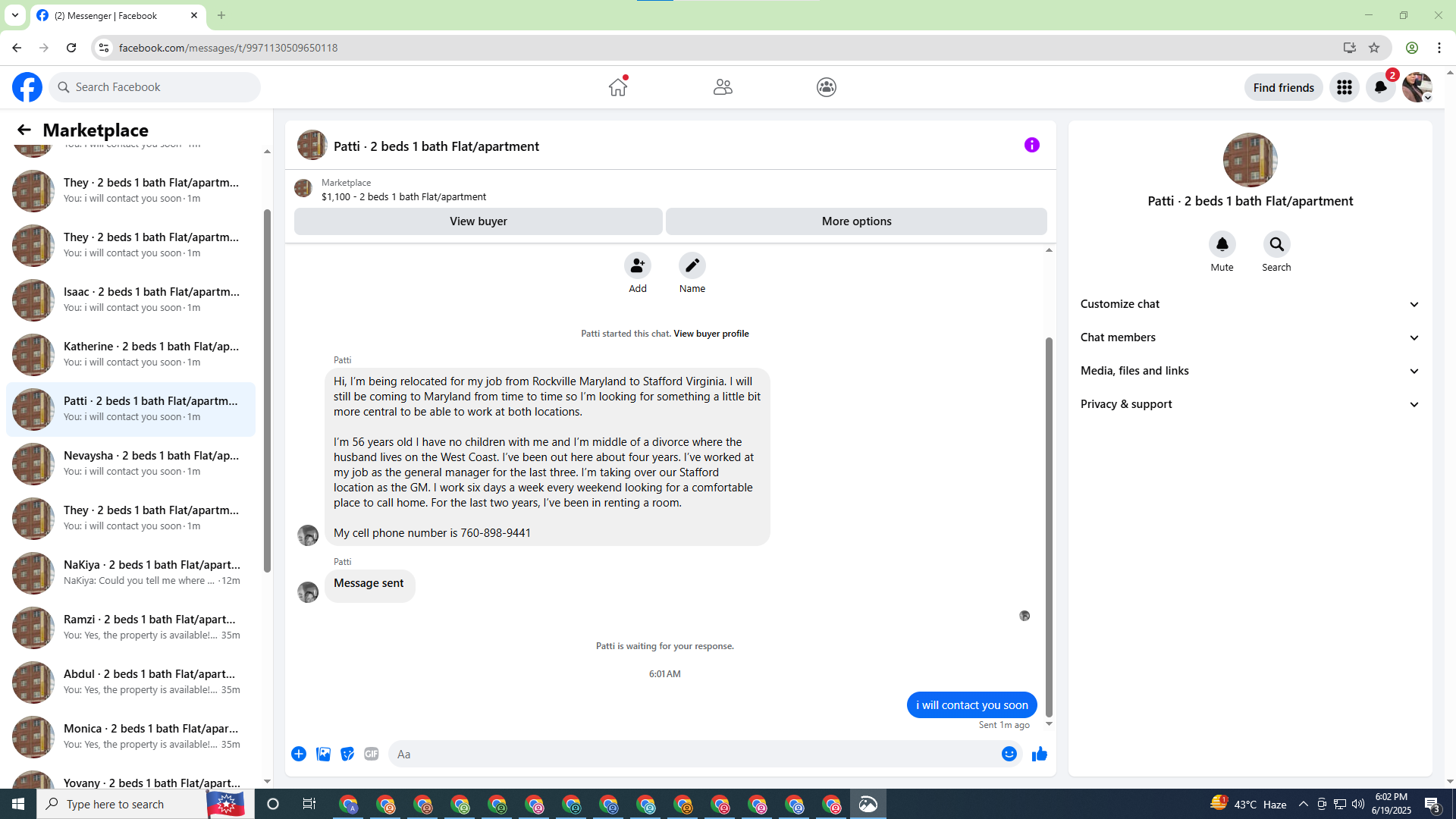Open conversation information icon
The image size is (1456, 819).
1032,145
